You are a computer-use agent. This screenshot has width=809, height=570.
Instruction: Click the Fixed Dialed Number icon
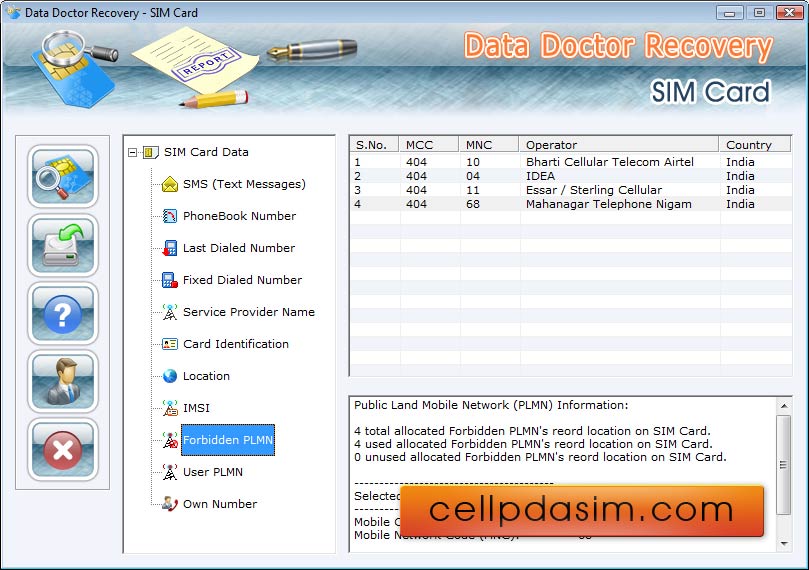(170, 280)
